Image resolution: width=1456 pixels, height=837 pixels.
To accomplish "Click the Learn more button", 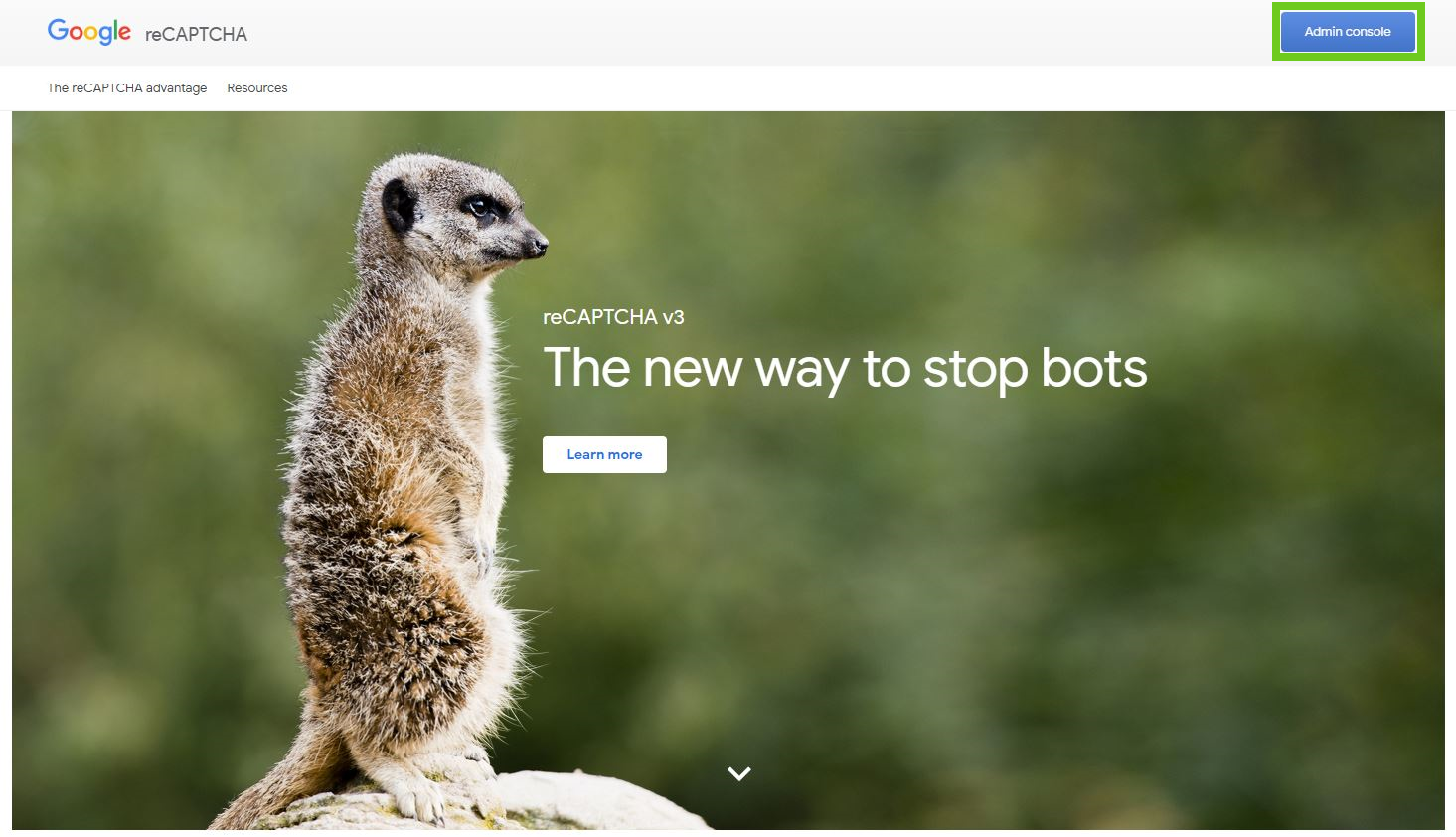I will pos(604,454).
